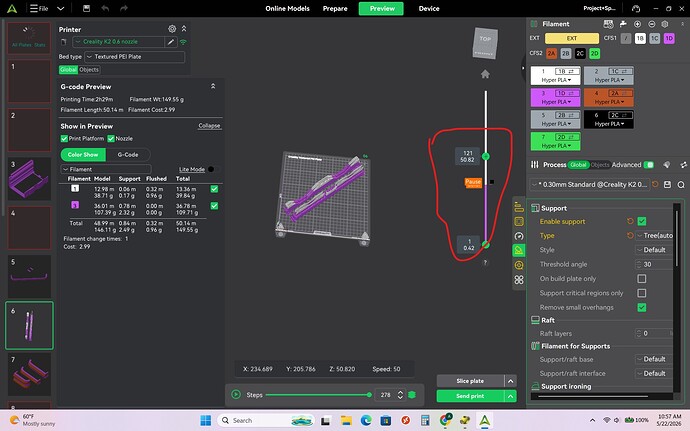Save the 0.30mm Standard process preset

pos(667,184)
